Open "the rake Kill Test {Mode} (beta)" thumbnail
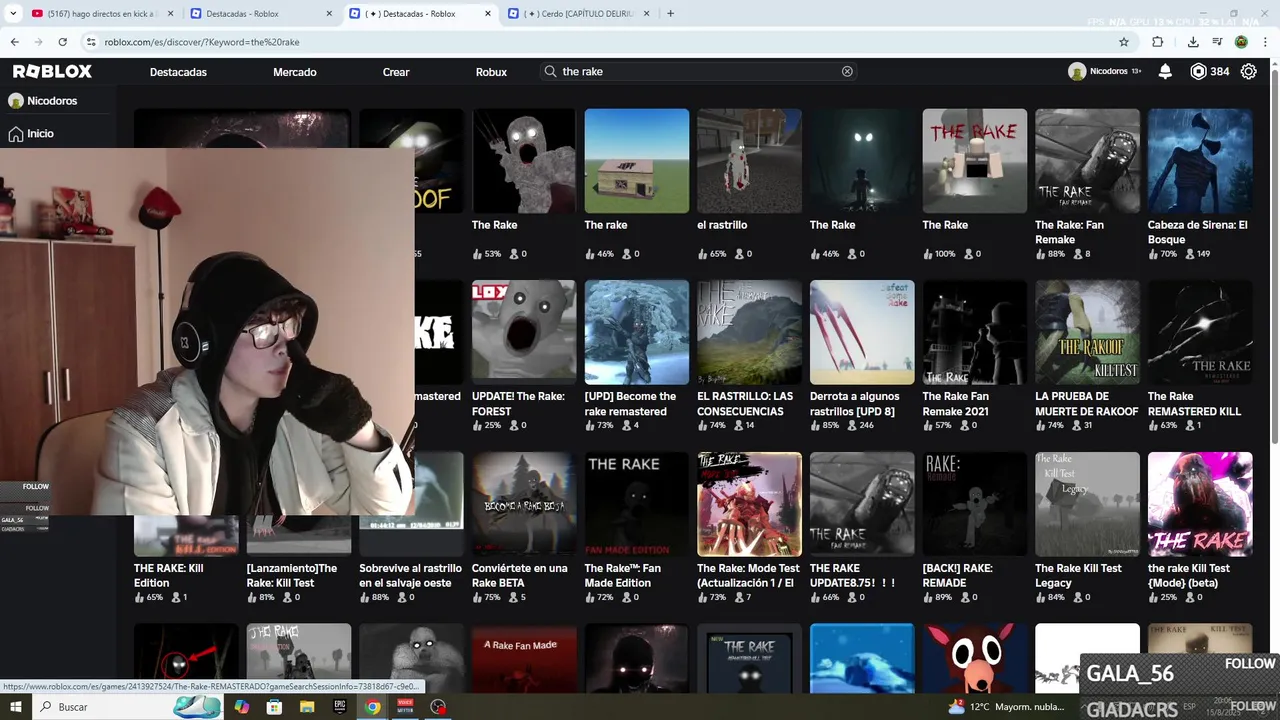 (1200, 504)
